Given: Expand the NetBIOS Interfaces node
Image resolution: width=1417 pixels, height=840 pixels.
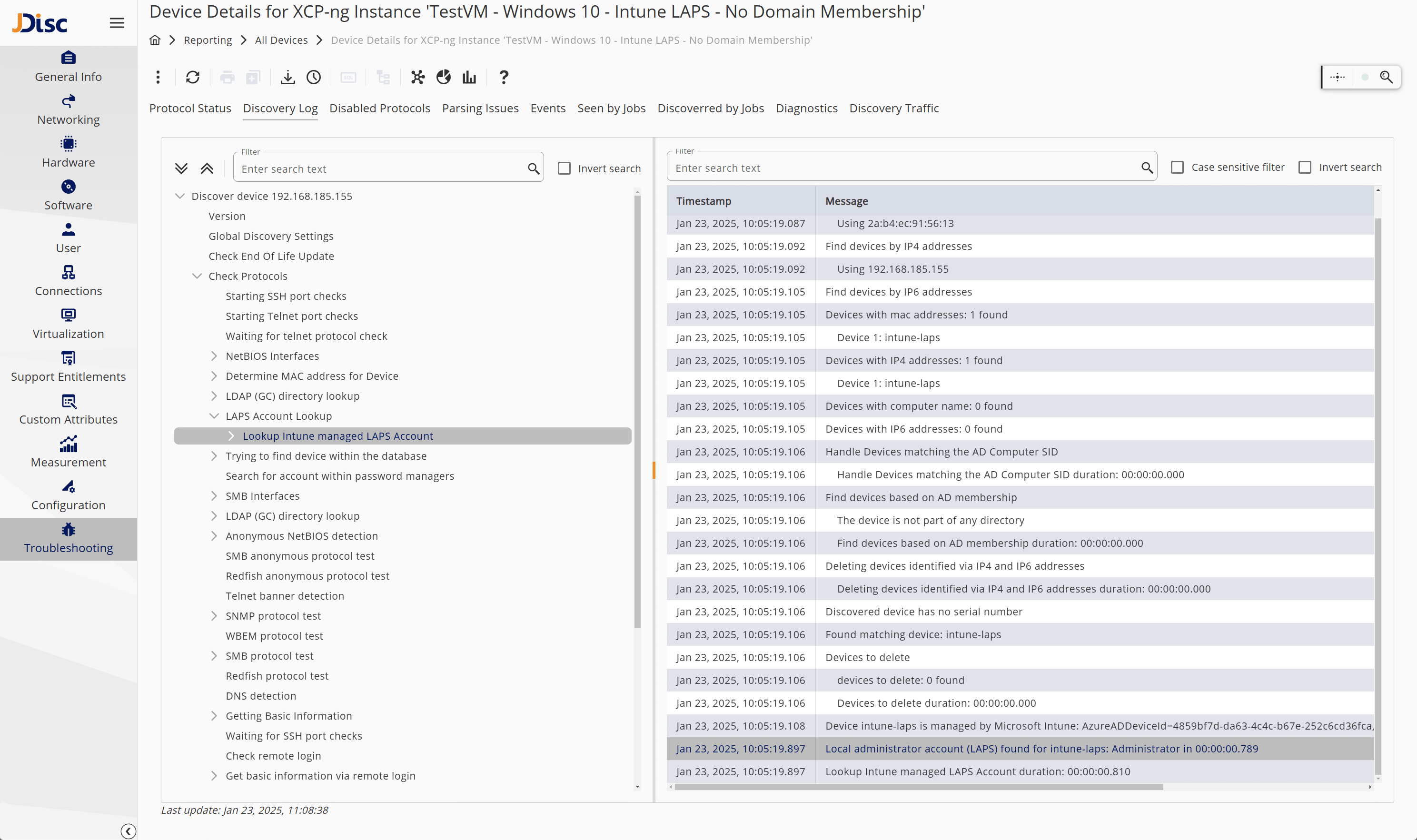Looking at the screenshot, I should (x=213, y=356).
